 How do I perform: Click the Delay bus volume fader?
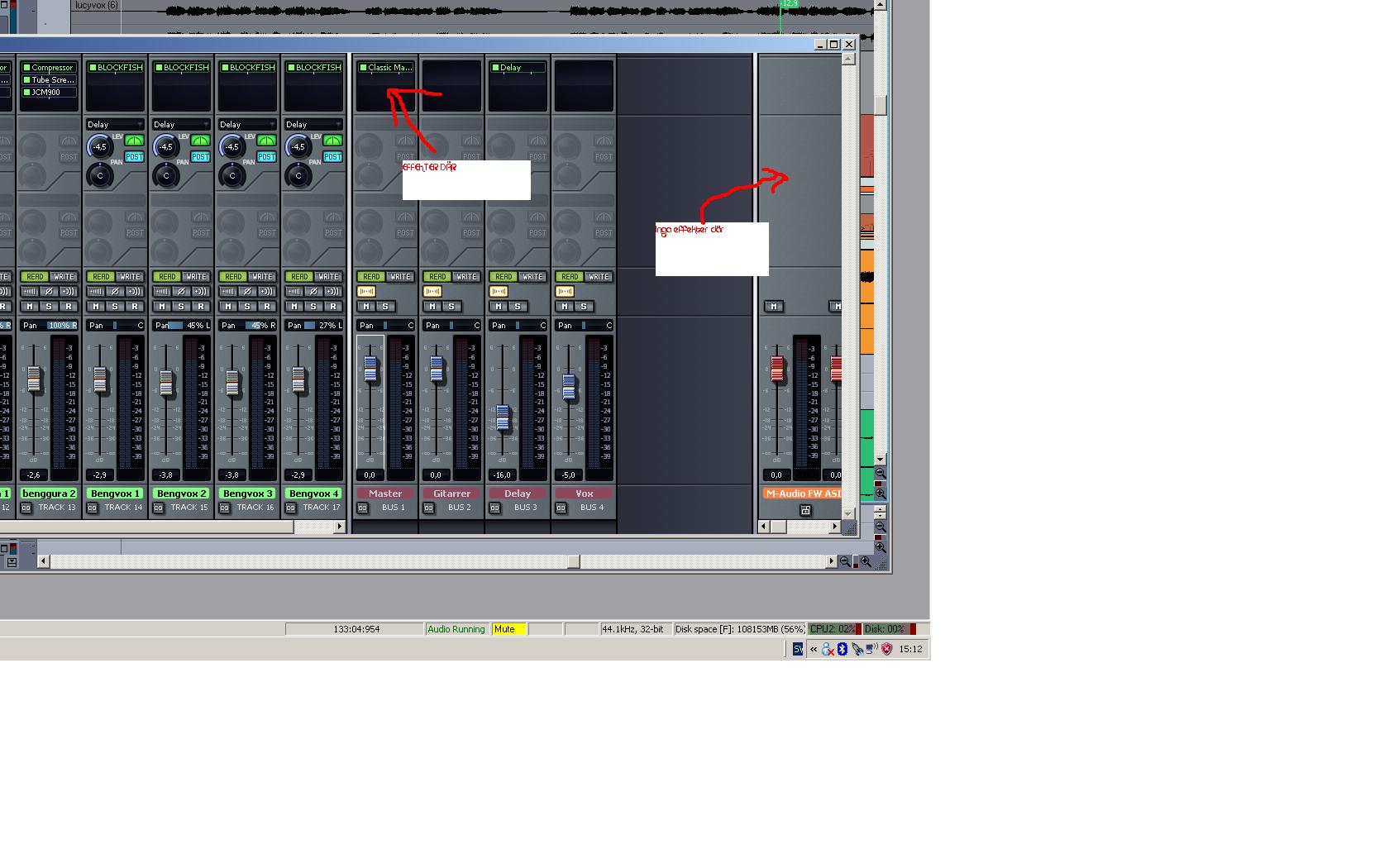(x=503, y=417)
